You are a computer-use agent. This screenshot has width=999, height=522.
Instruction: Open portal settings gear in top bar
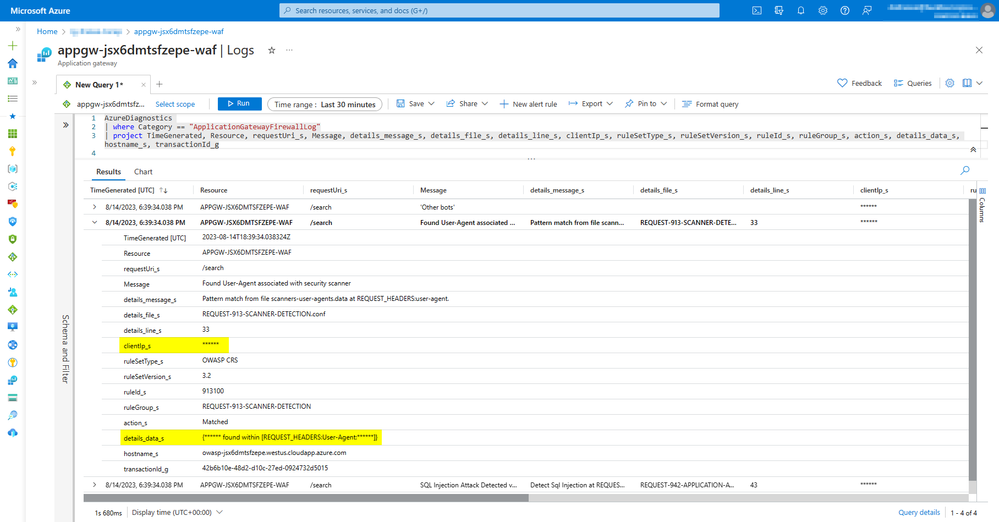tap(823, 11)
